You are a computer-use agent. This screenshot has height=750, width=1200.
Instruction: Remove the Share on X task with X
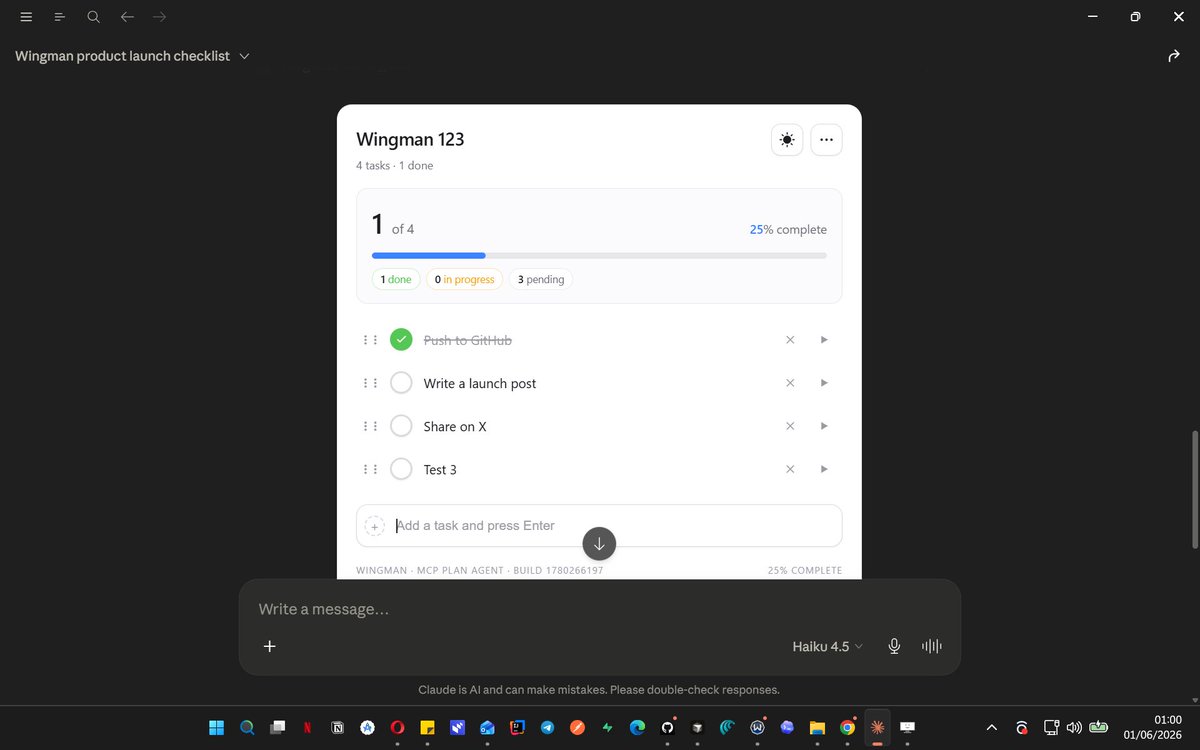tap(790, 426)
